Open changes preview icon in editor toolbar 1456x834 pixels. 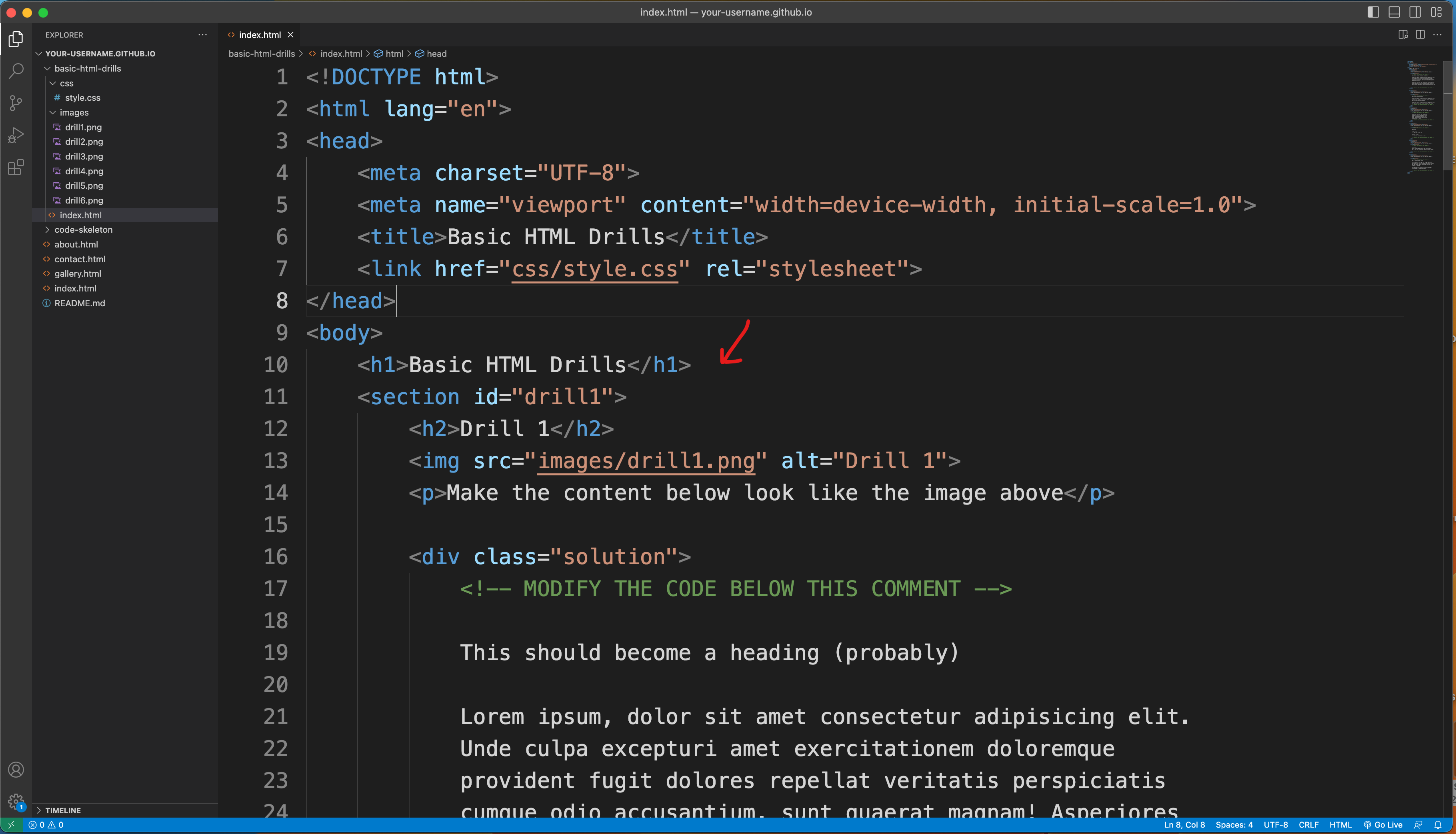[x=1403, y=35]
